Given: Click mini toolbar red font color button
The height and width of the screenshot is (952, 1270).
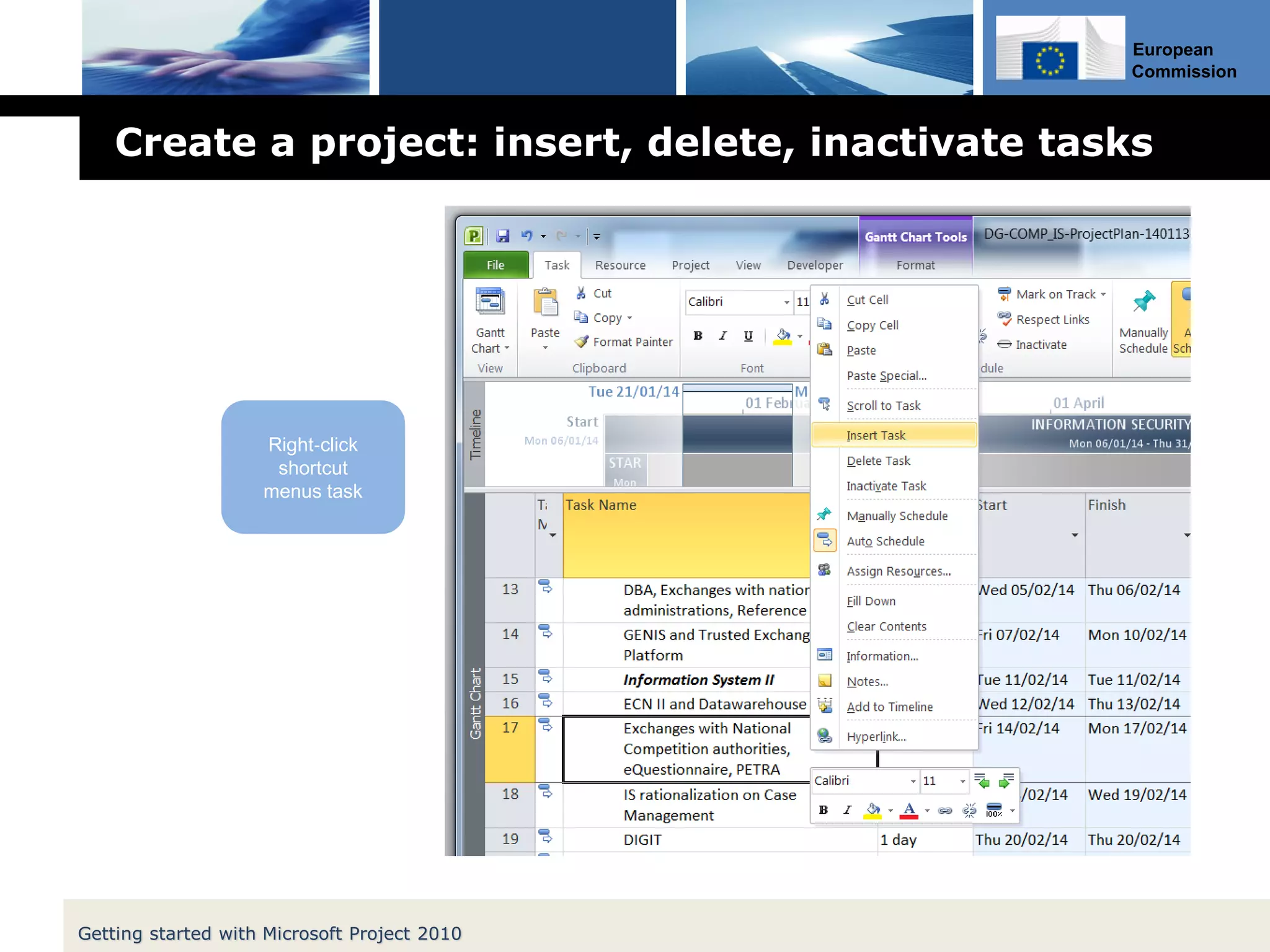Looking at the screenshot, I should pos(908,809).
